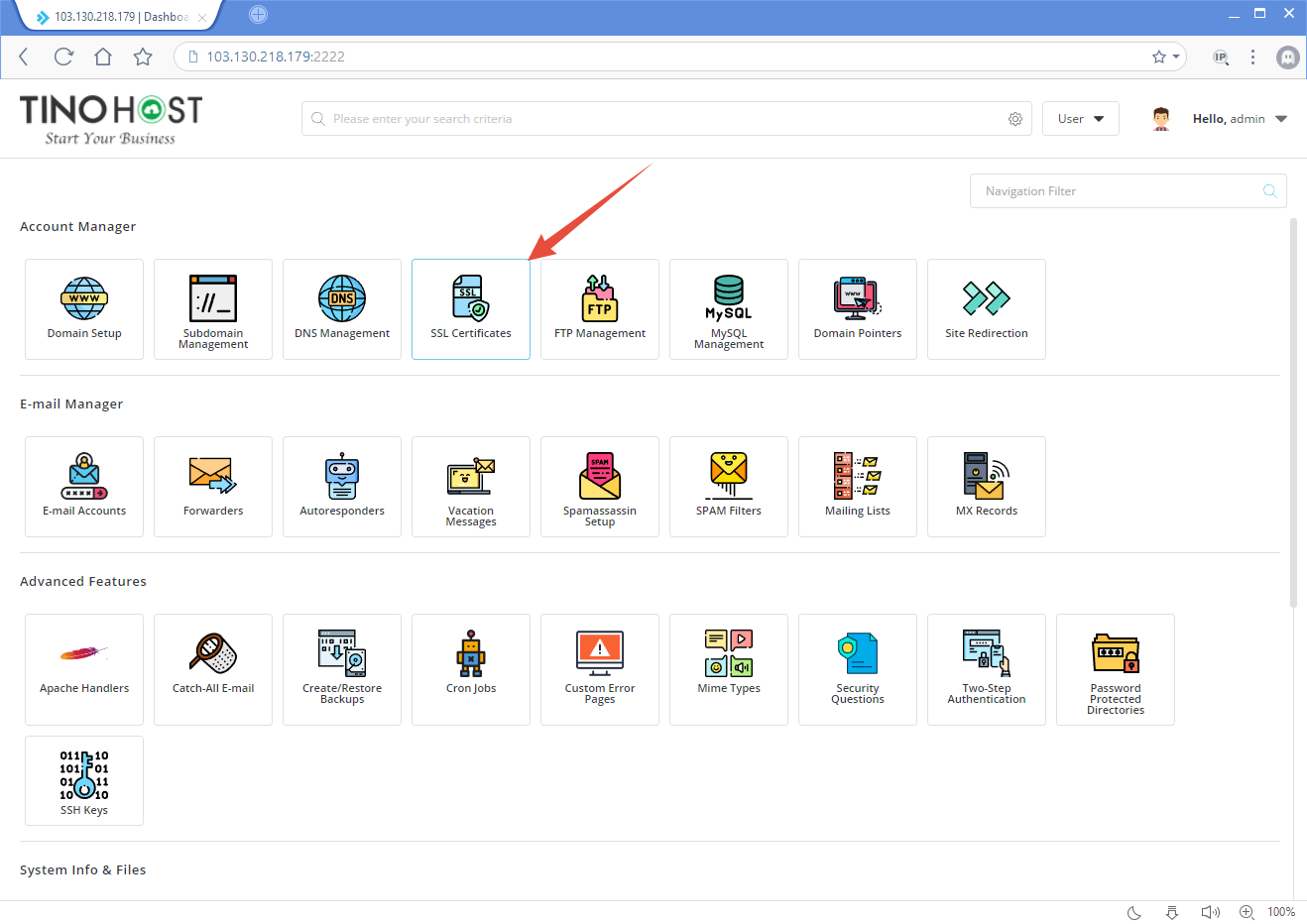Open SSL Certificates
Viewport: 1307px width, 924px height.
471,308
